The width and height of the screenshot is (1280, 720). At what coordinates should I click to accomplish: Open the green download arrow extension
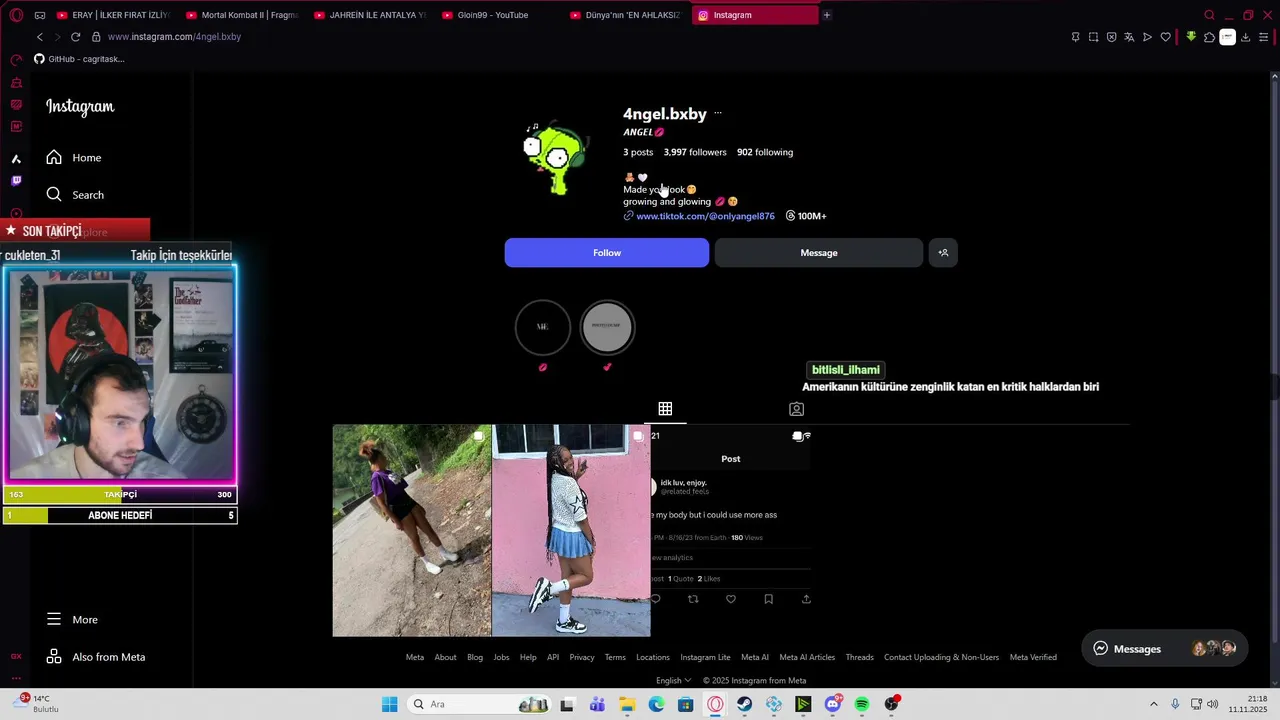coord(1191,37)
